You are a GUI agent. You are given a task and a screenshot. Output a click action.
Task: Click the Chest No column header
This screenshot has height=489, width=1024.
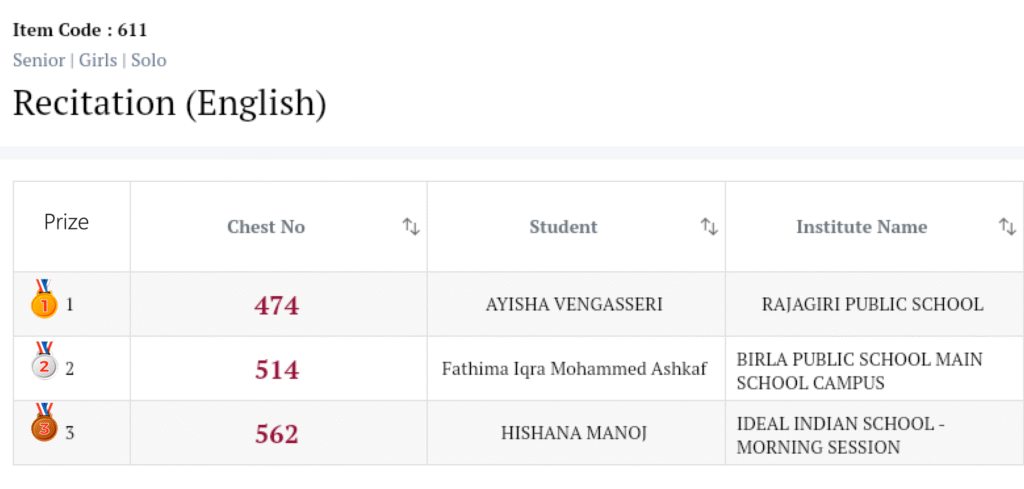tap(266, 227)
